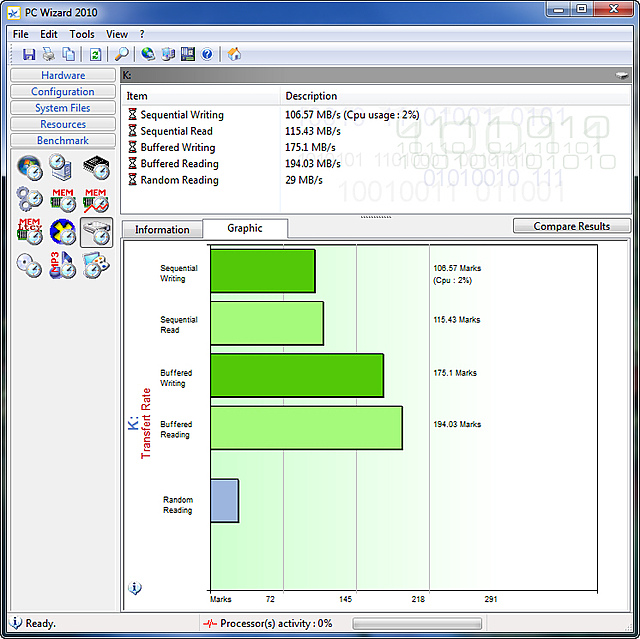640x639 pixels.
Task: Click the status bar progress bar
Action: 417,623
